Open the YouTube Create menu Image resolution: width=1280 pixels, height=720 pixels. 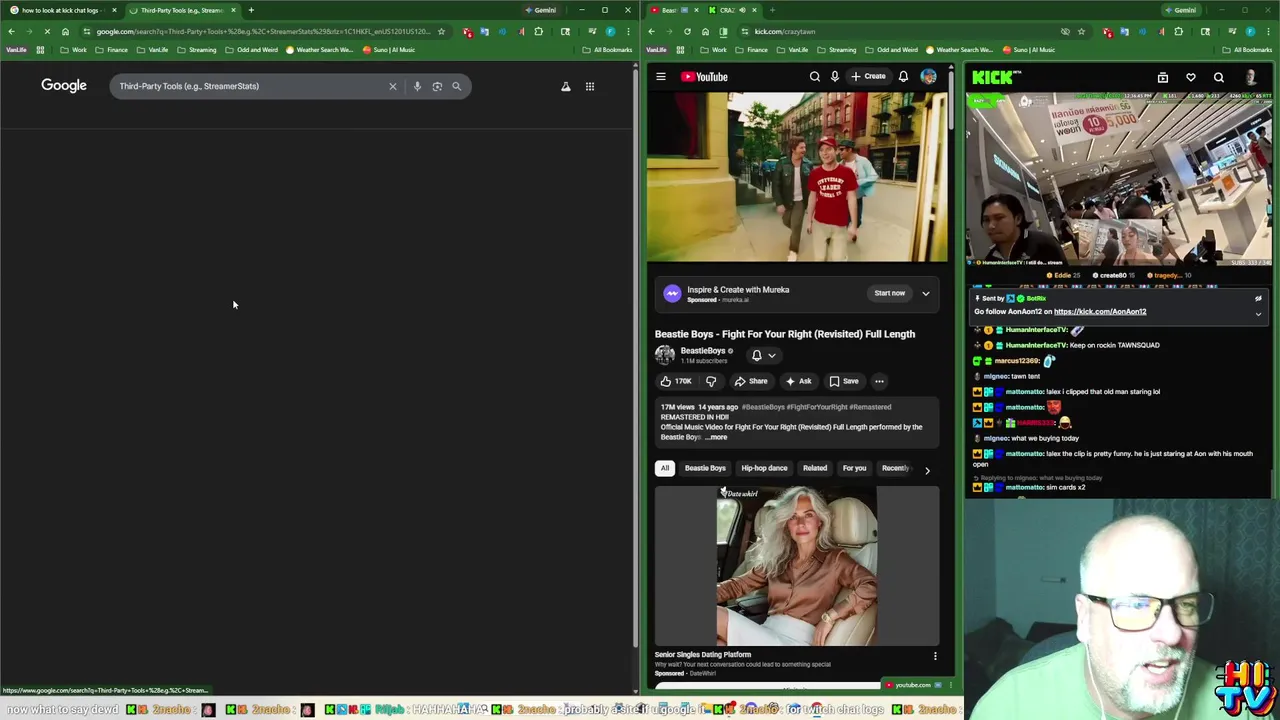point(868,76)
